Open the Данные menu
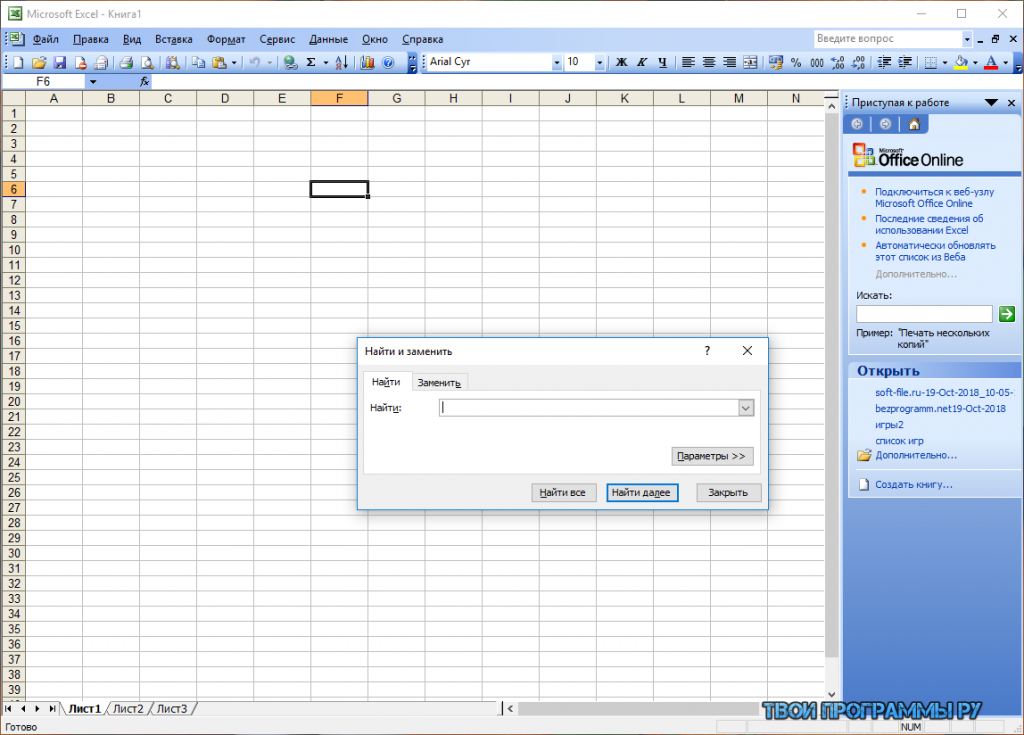The width and height of the screenshot is (1024, 735). pyautogui.click(x=328, y=39)
